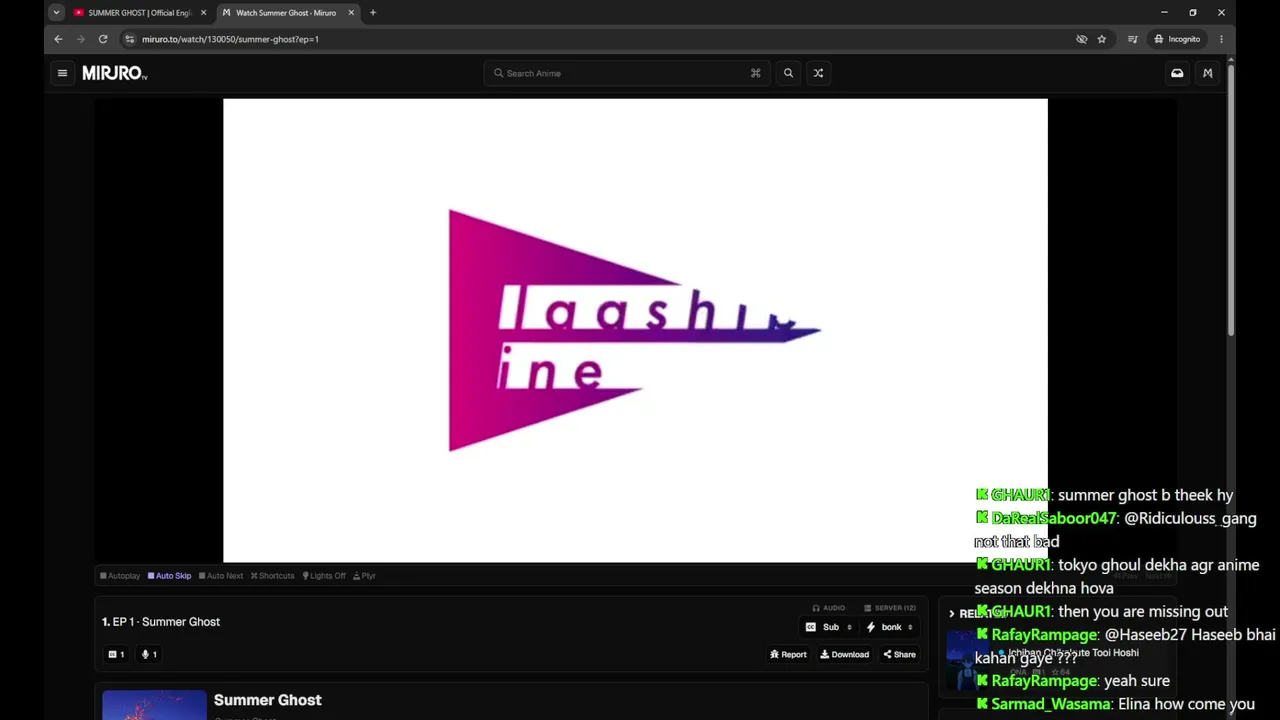Open the Miruro hamburger menu
The width and height of the screenshot is (1280, 720).
point(62,73)
